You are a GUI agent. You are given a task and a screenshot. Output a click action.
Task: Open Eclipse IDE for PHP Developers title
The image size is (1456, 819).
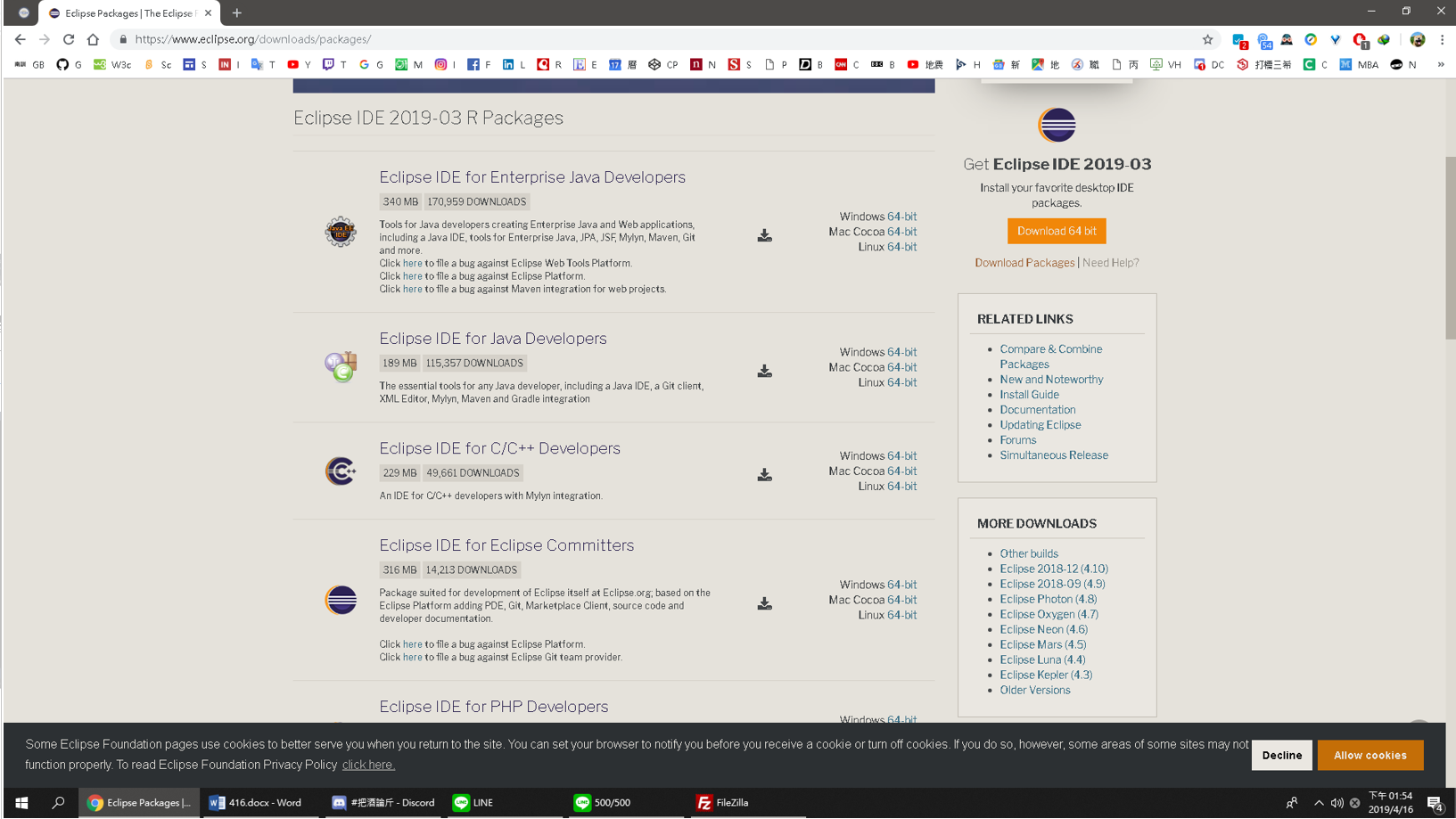[x=494, y=707]
